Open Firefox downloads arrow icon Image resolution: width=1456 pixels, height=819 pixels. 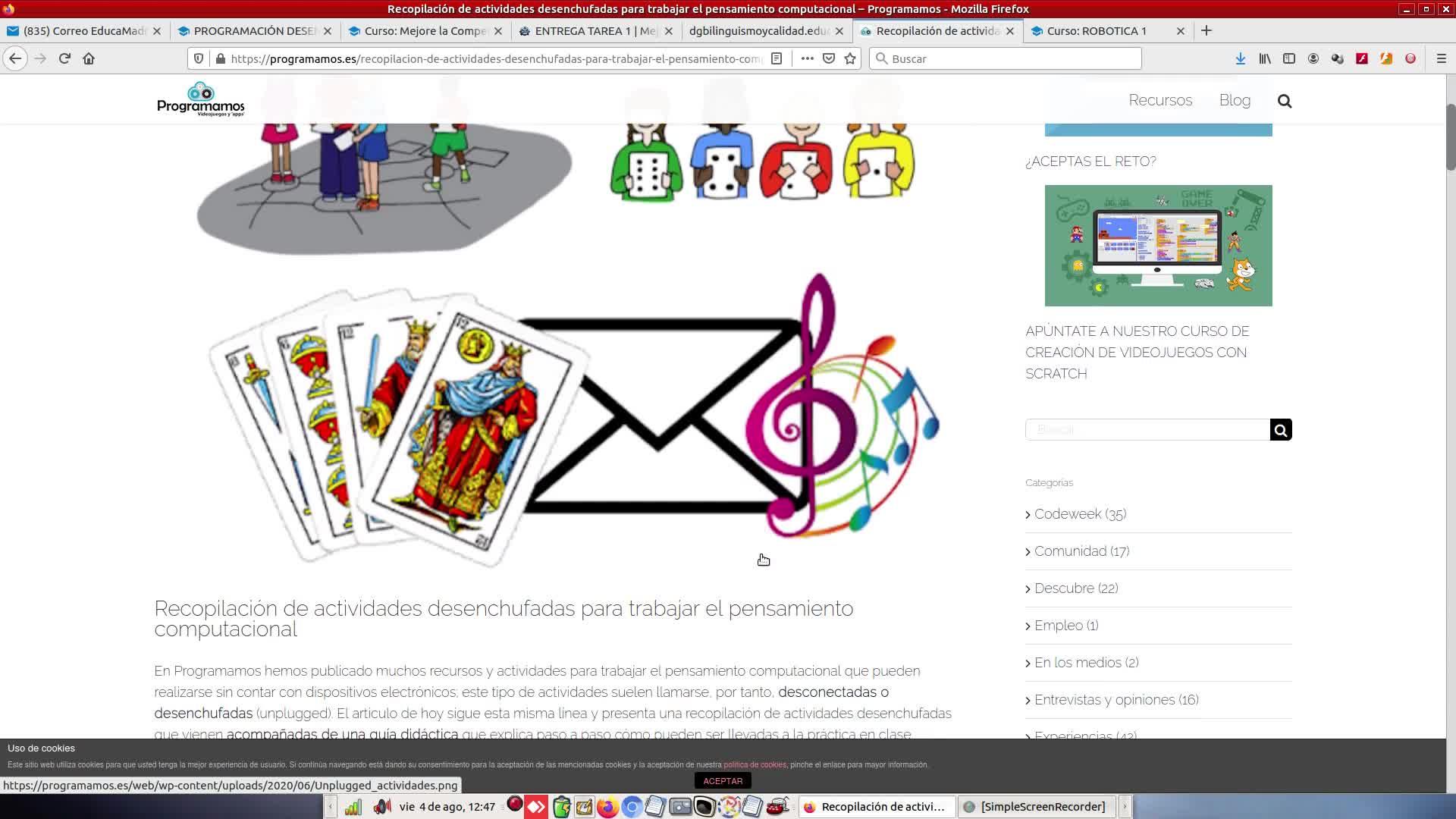point(1241,58)
